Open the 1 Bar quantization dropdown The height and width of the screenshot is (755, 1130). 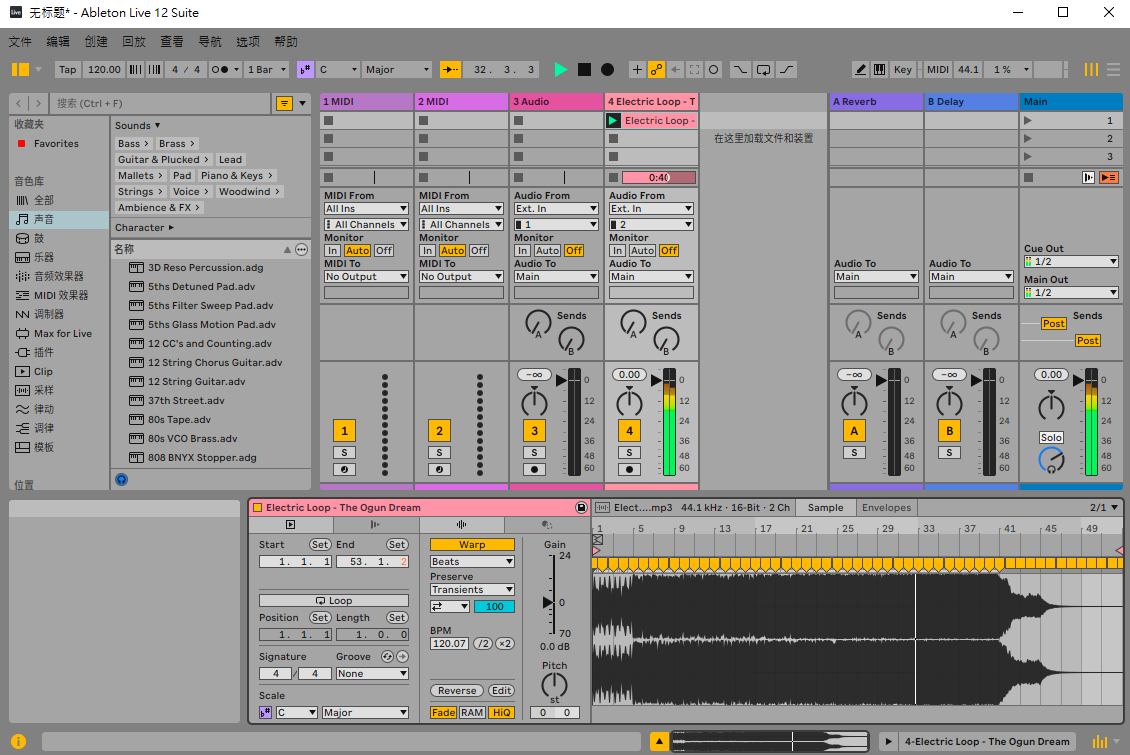point(267,69)
